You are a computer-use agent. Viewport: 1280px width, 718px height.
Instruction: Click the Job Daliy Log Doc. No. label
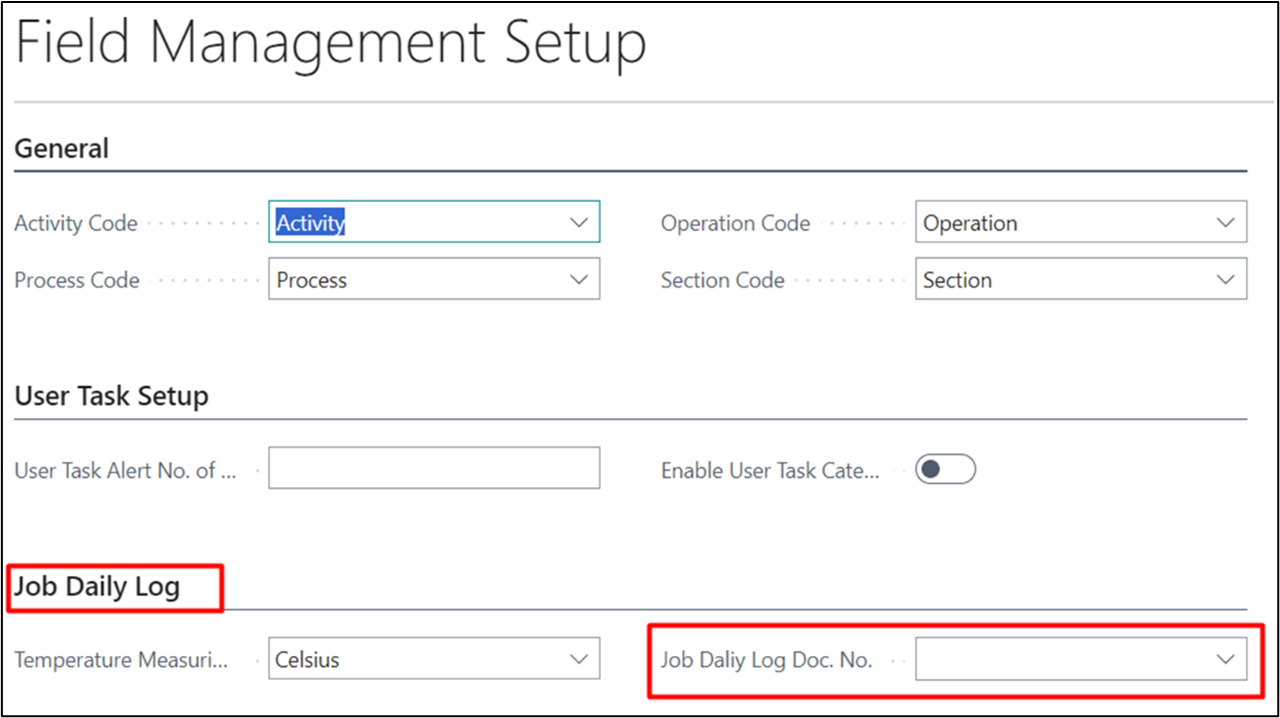766,661
